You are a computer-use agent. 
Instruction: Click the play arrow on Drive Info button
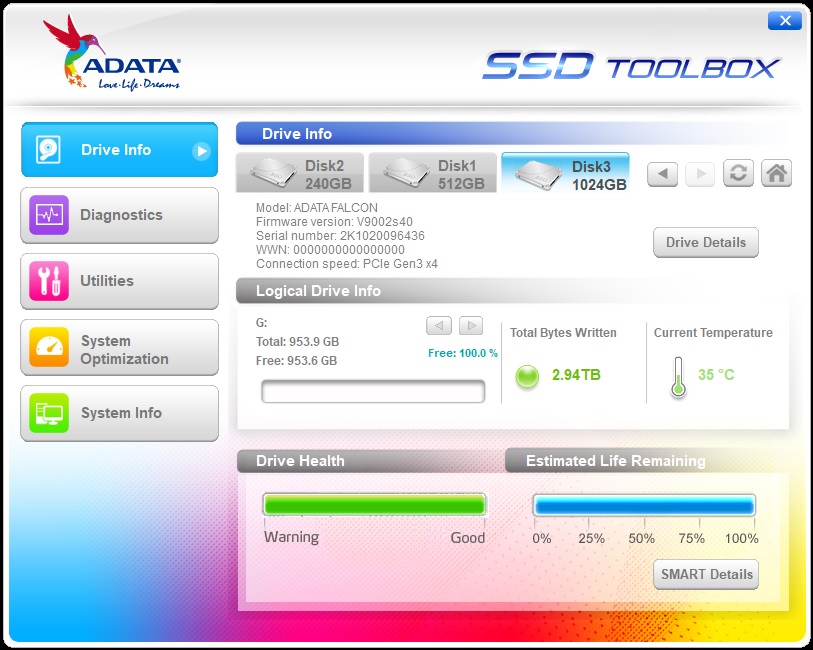pyautogui.click(x=201, y=151)
